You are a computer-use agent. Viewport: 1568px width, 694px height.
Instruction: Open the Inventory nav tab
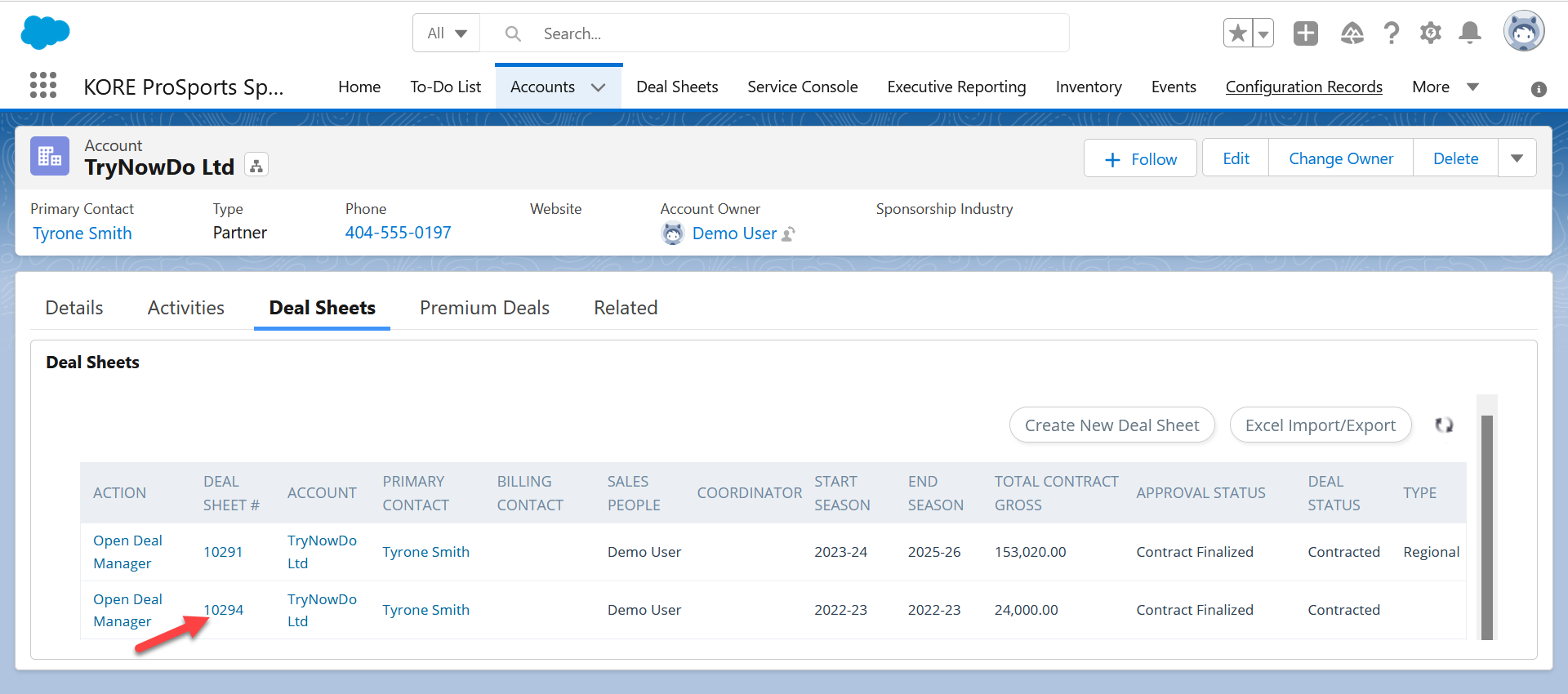pos(1089,87)
